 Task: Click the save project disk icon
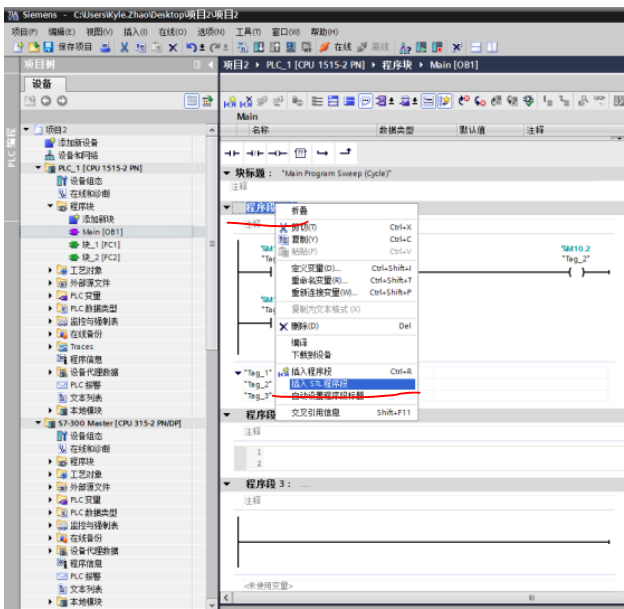49,47
